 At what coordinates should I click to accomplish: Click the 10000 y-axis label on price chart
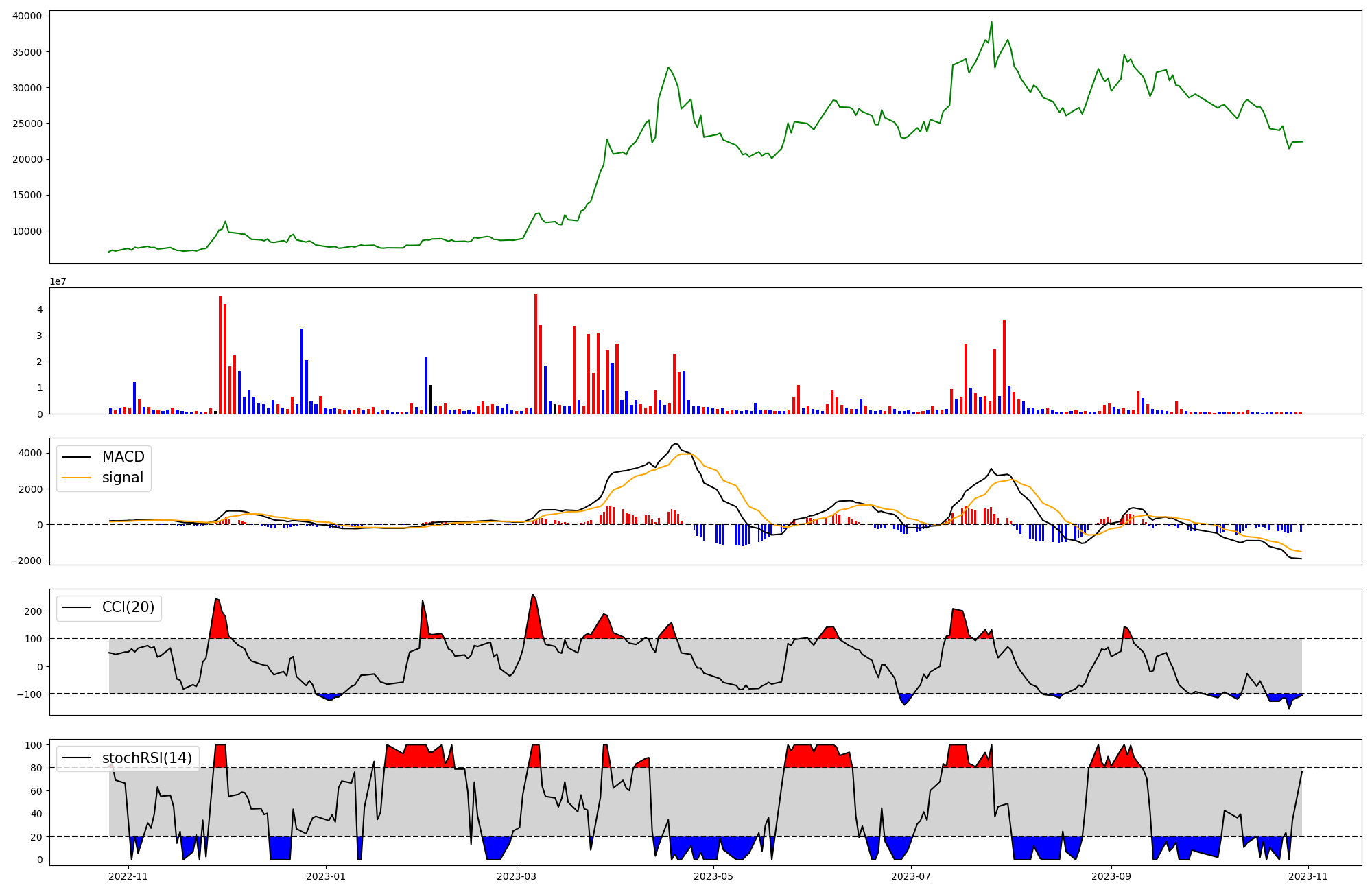[27, 231]
